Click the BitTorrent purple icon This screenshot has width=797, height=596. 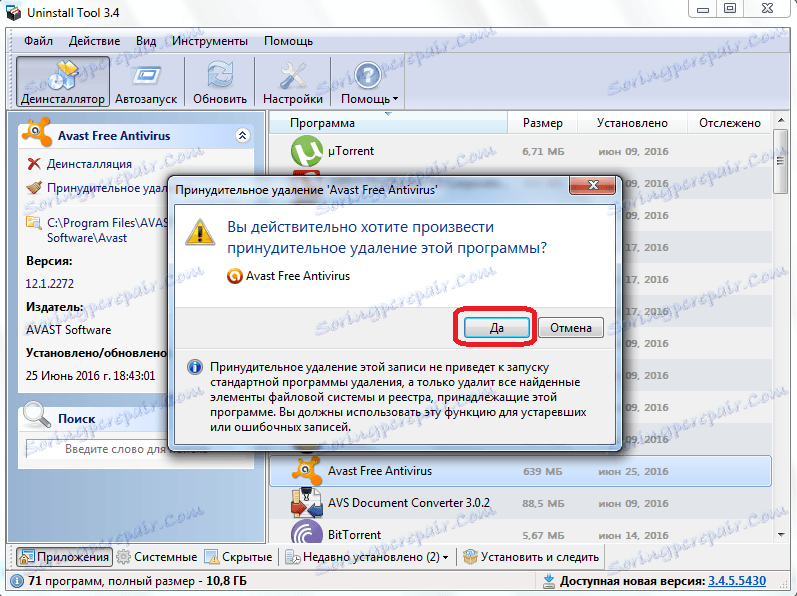(306, 532)
